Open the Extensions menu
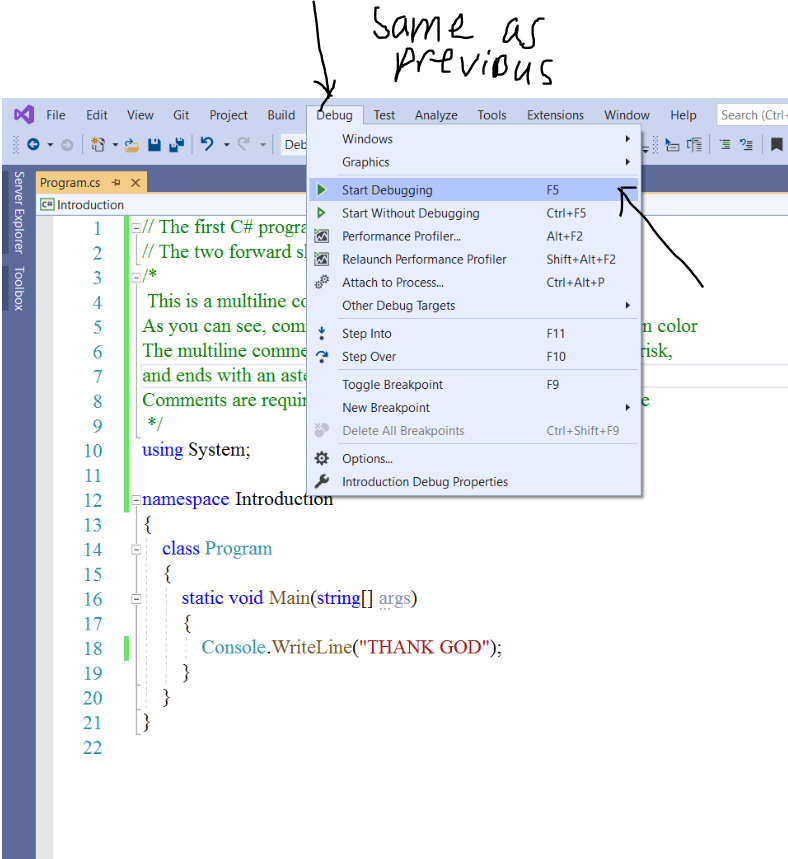The width and height of the screenshot is (788, 859). pos(555,115)
